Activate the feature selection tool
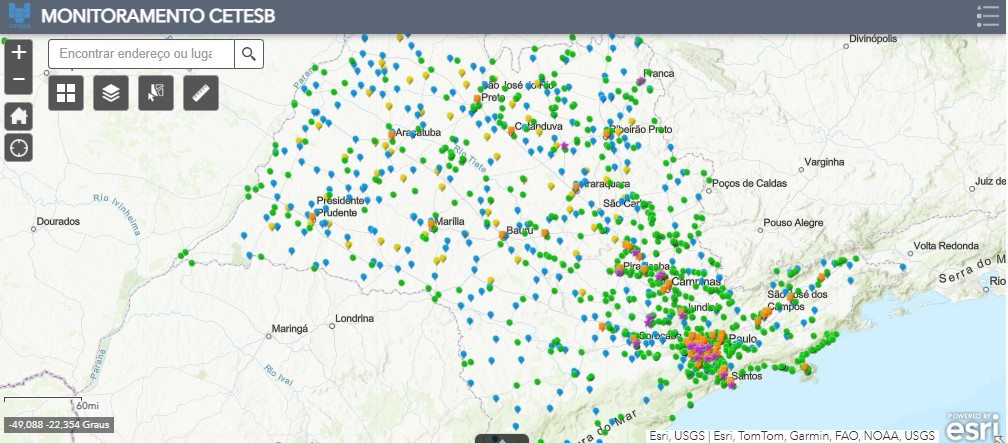This screenshot has height=443, width=1008. [x=156, y=93]
